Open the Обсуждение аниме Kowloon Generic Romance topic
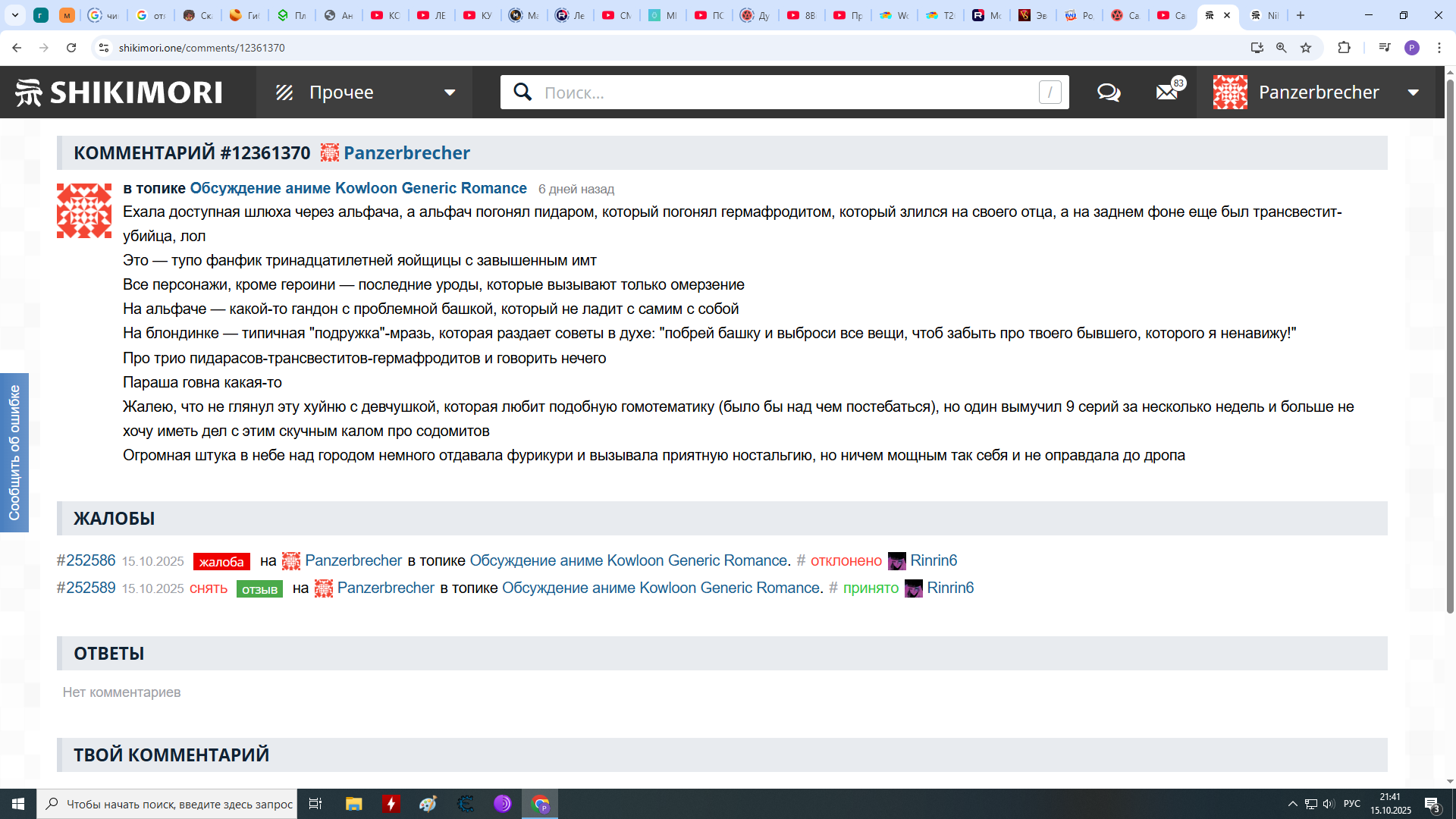Viewport: 1456px width, 819px height. pyautogui.click(x=358, y=188)
